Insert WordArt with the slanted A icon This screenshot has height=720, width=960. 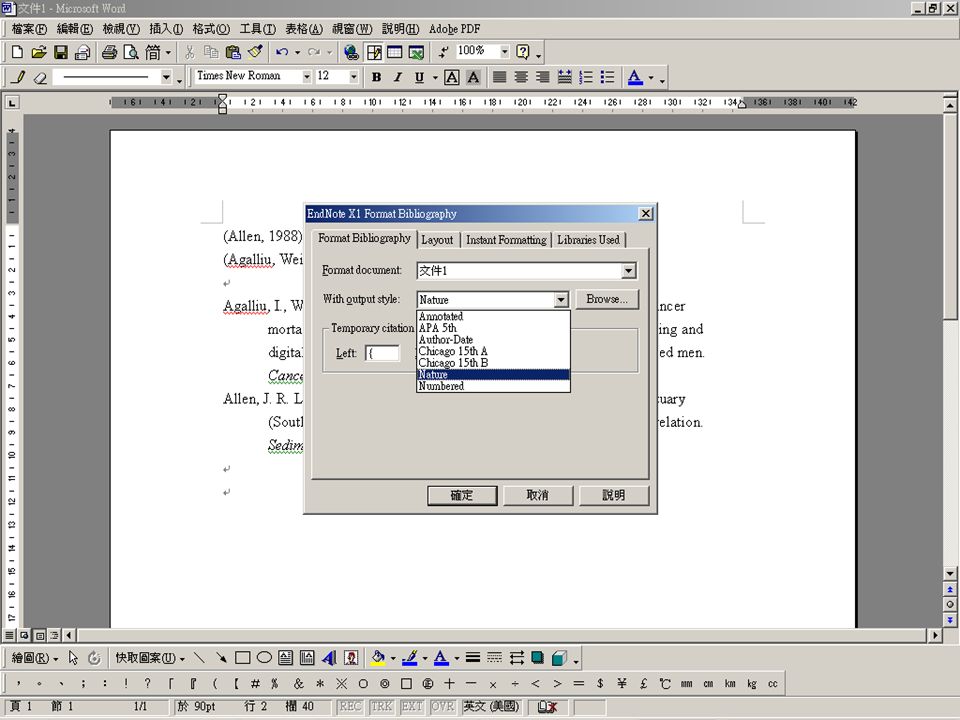coord(329,658)
